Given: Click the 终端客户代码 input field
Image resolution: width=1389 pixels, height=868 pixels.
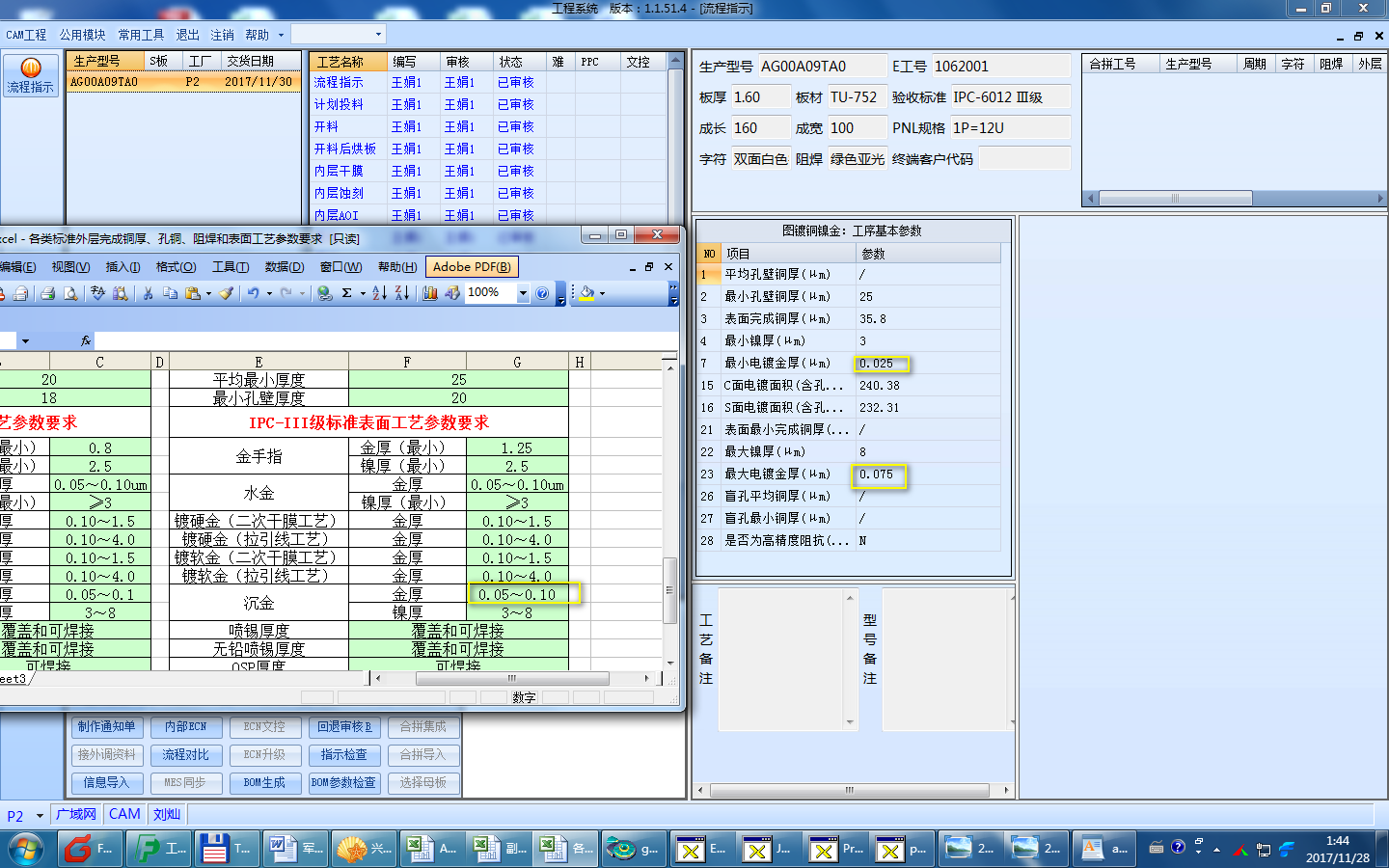Looking at the screenshot, I should coord(1024,158).
